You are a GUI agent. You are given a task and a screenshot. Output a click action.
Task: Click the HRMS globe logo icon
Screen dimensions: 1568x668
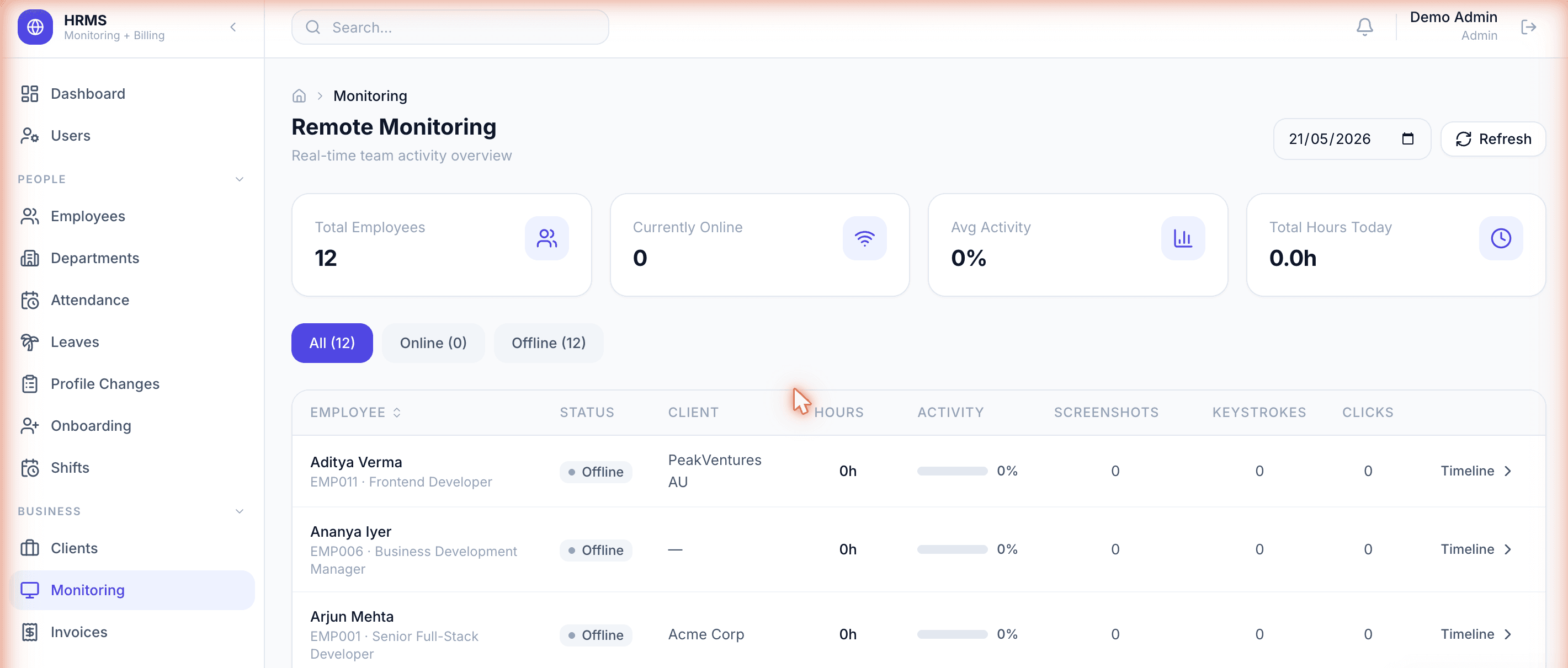coord(35,28)
